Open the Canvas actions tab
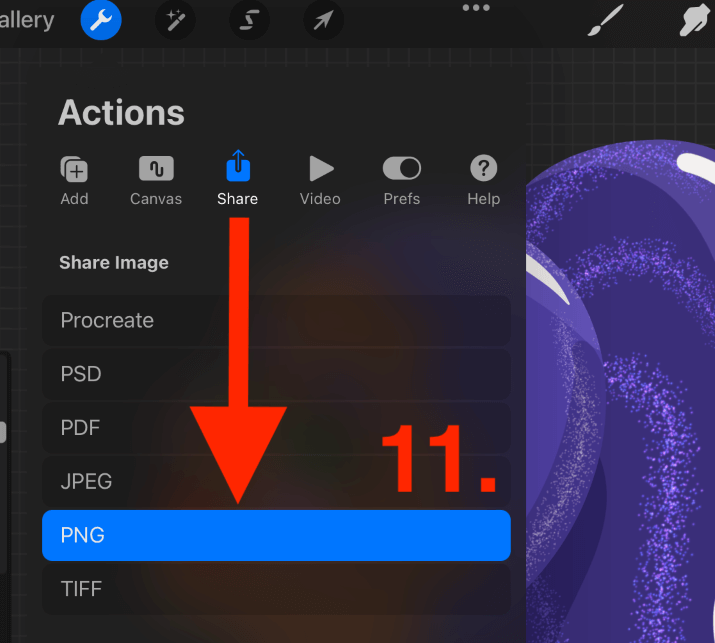The height and width of the screenshot is (643, 715). (156, 181)
